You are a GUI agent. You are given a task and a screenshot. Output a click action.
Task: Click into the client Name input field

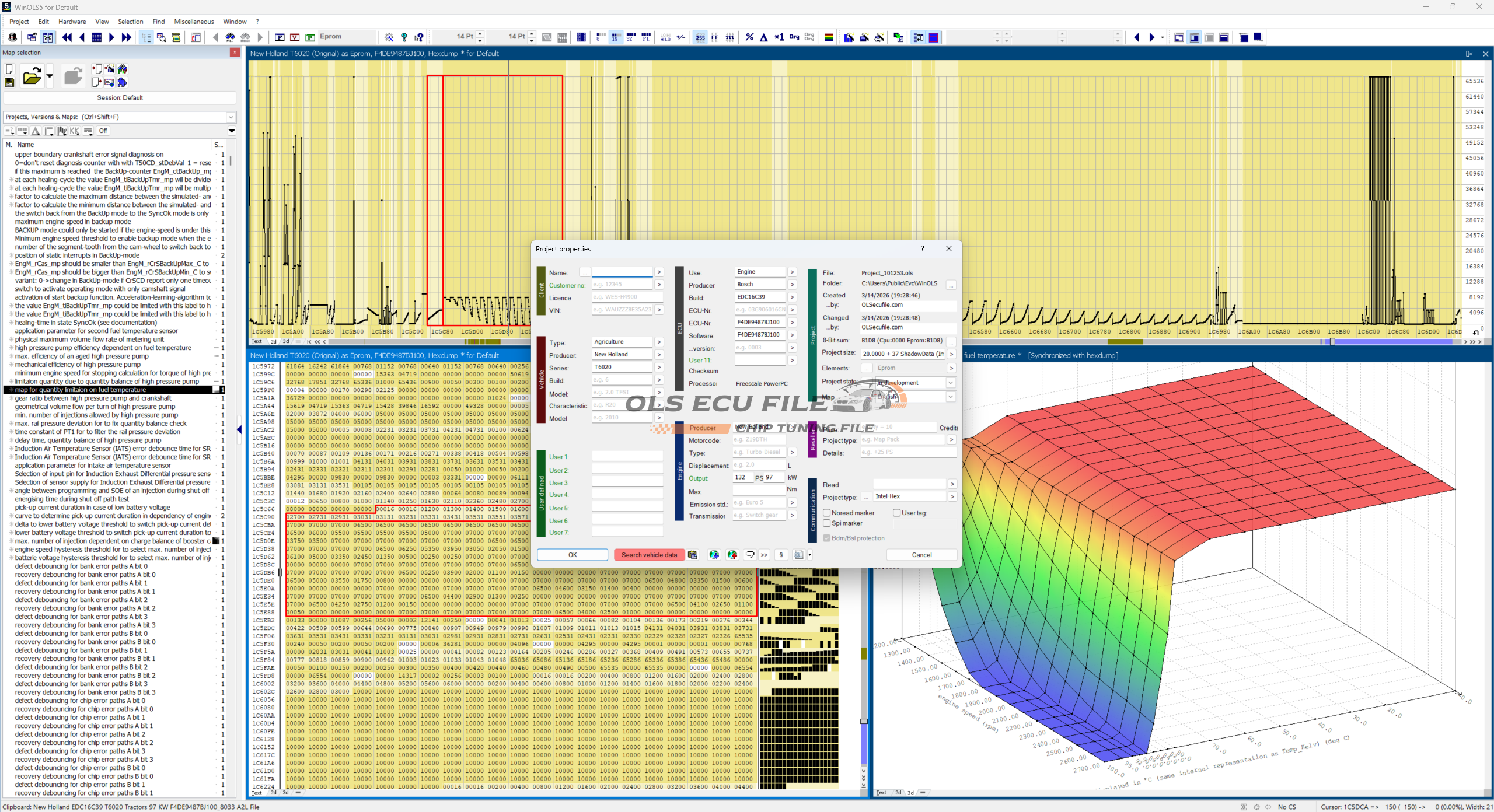tap(622, 272)
